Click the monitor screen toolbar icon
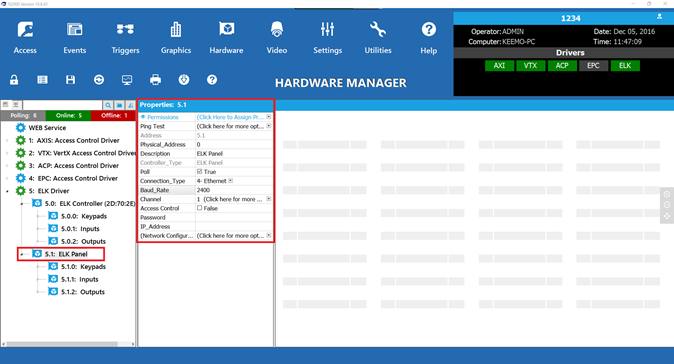Image resolution: width=674 pixels, height=364 pixels. (x=127, y=80)
